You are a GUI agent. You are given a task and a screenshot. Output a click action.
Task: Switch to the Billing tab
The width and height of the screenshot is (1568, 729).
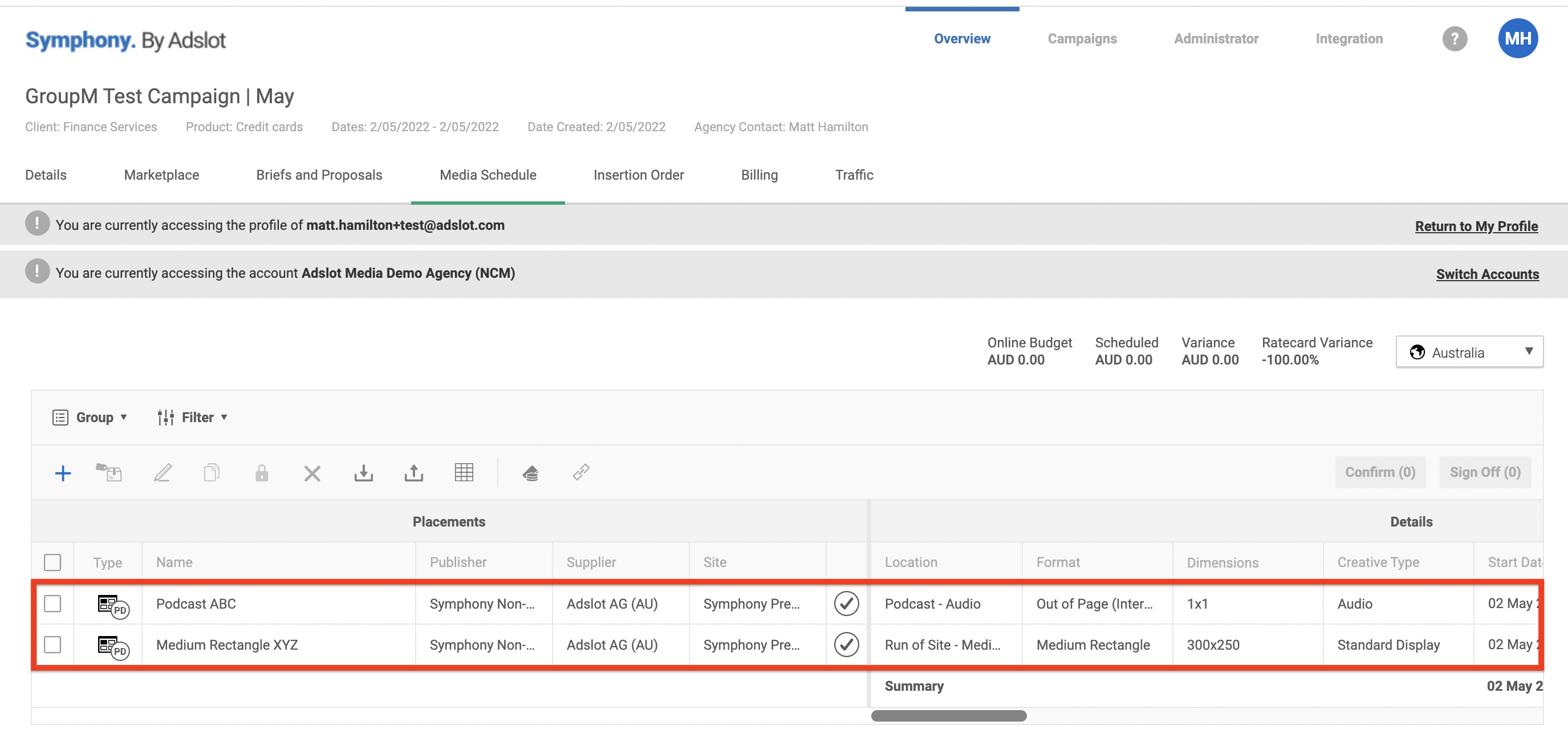(x=759, y=175)
